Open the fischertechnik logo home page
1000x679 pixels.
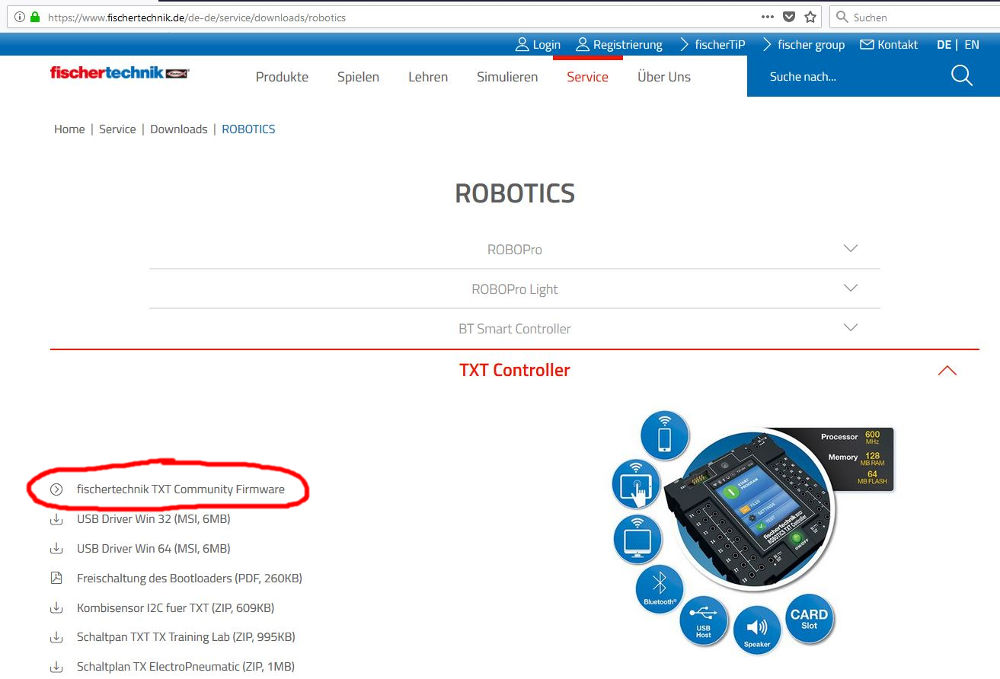(x=119, y=73)
